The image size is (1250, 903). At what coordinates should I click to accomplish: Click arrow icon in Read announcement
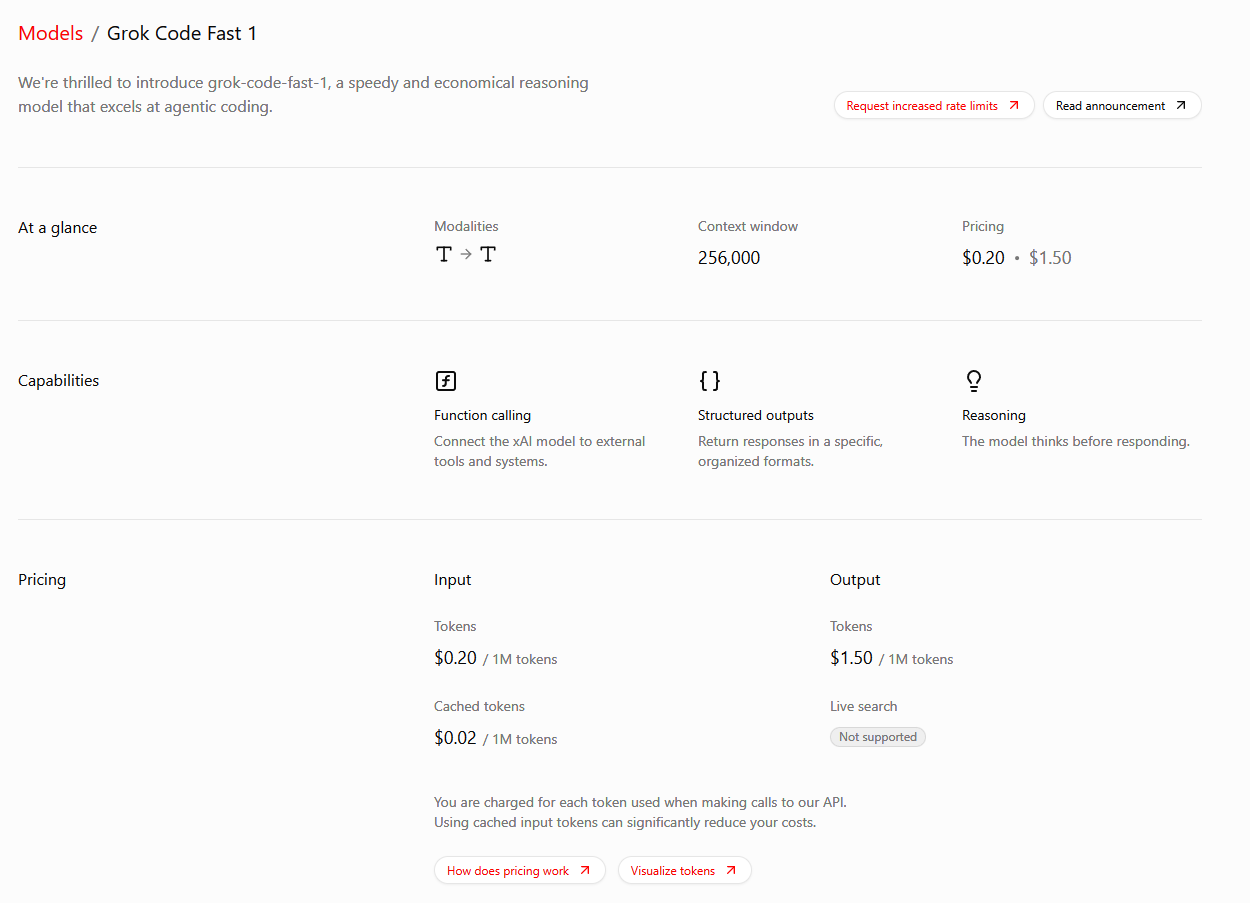tap(1181, 105)
